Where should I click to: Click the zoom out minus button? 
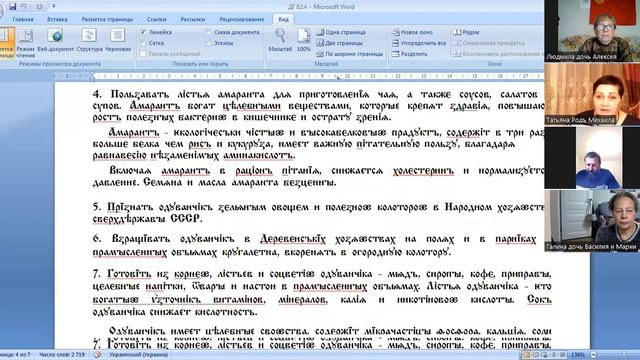click(x=594, y=355)
